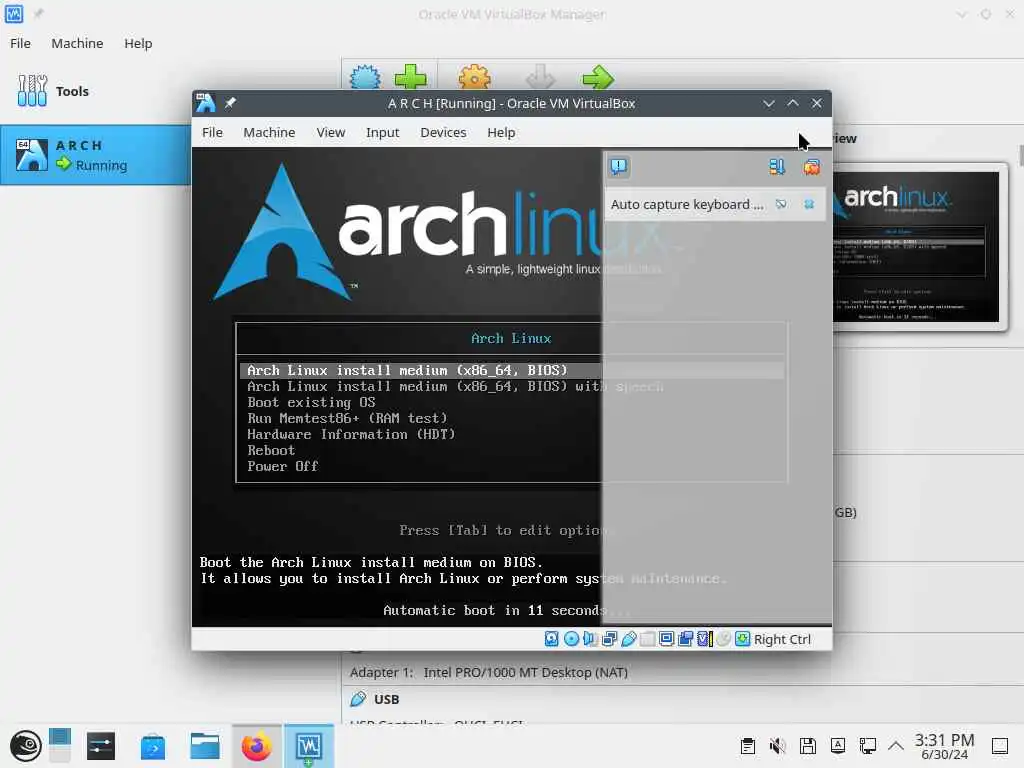Open File menu in ARCH VM window
The width and height of the screenshot is (1024, 768).
[x=212, y=133]
